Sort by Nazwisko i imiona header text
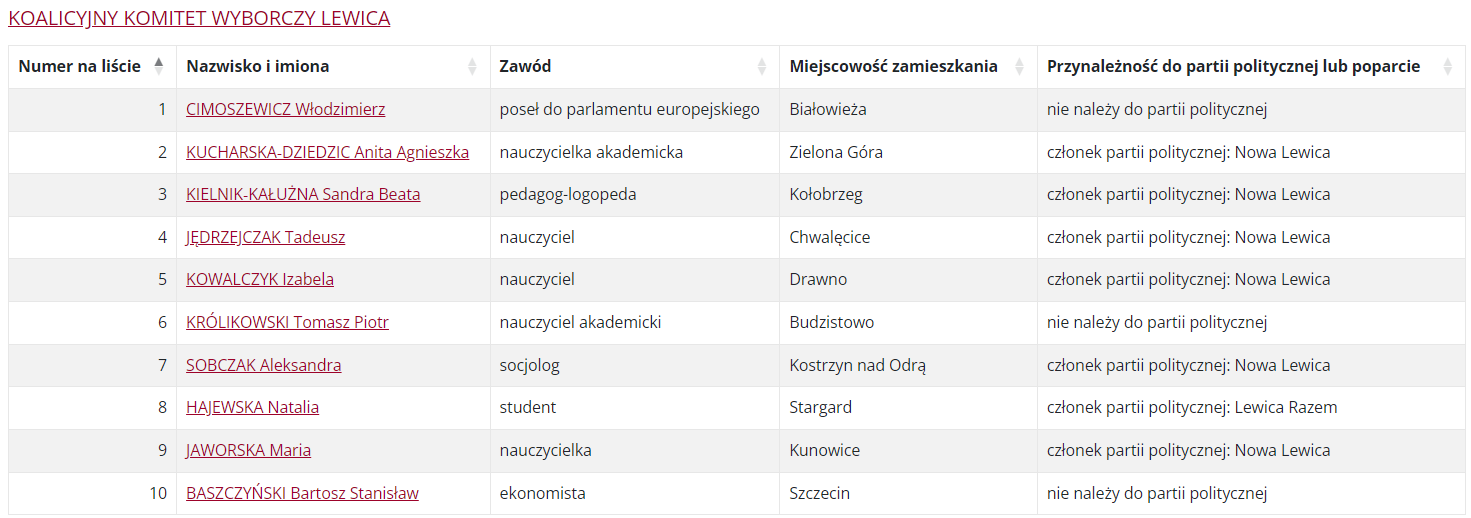This screenshot has height=518, width=1471. (257, 67)
